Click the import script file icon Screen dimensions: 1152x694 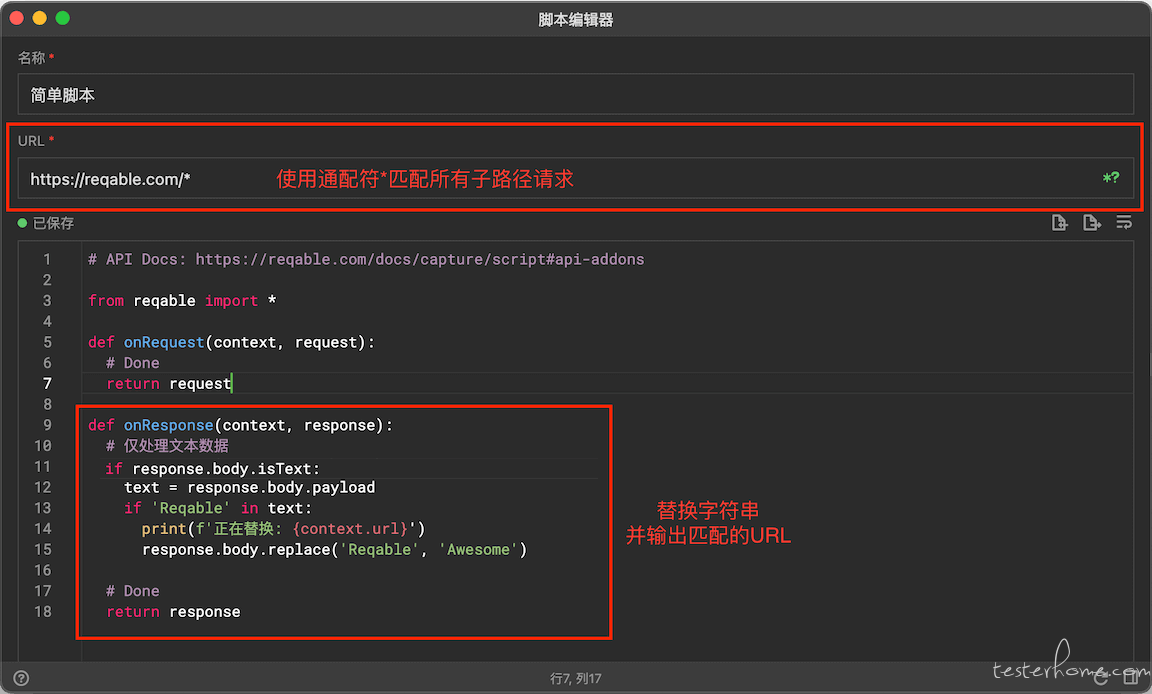pos(1059,223)
